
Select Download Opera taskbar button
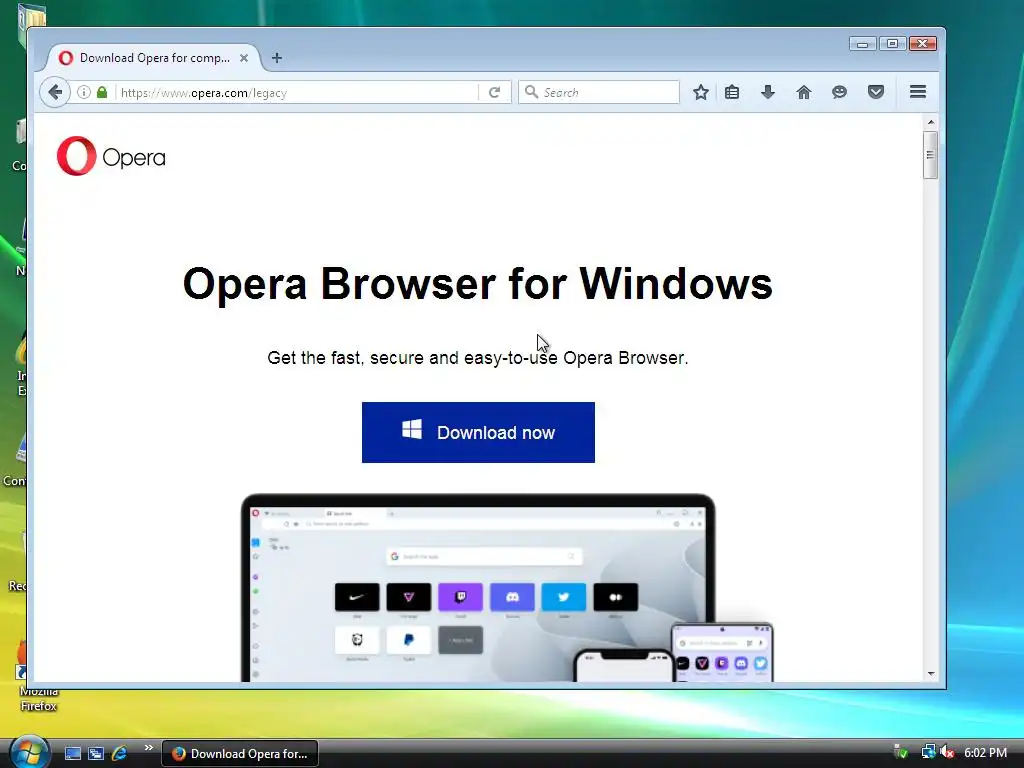click(240, 754)
